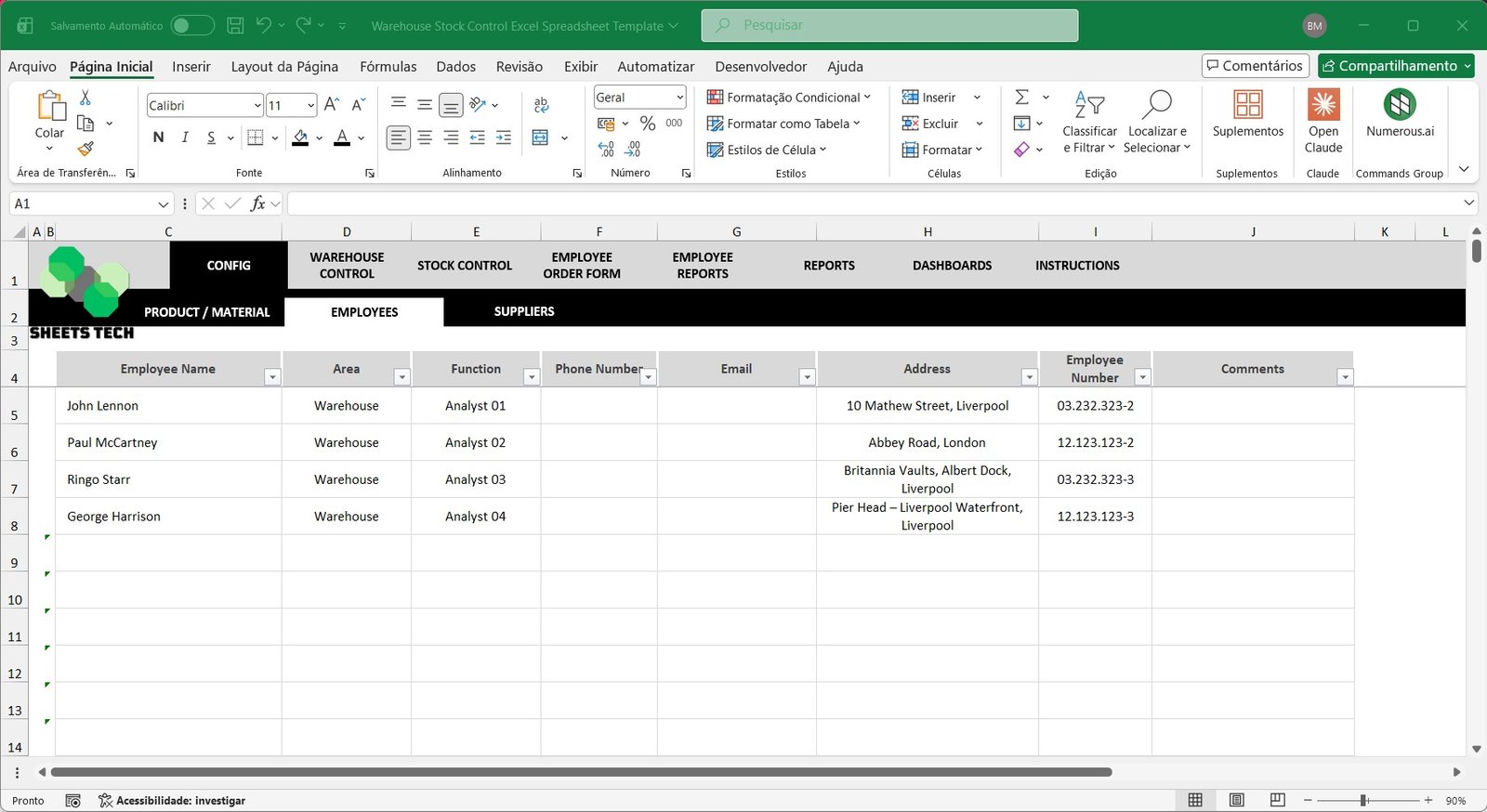Toggle bold formatting (N)
This screenshot has height=812, width=1487.
coord(159,138)
